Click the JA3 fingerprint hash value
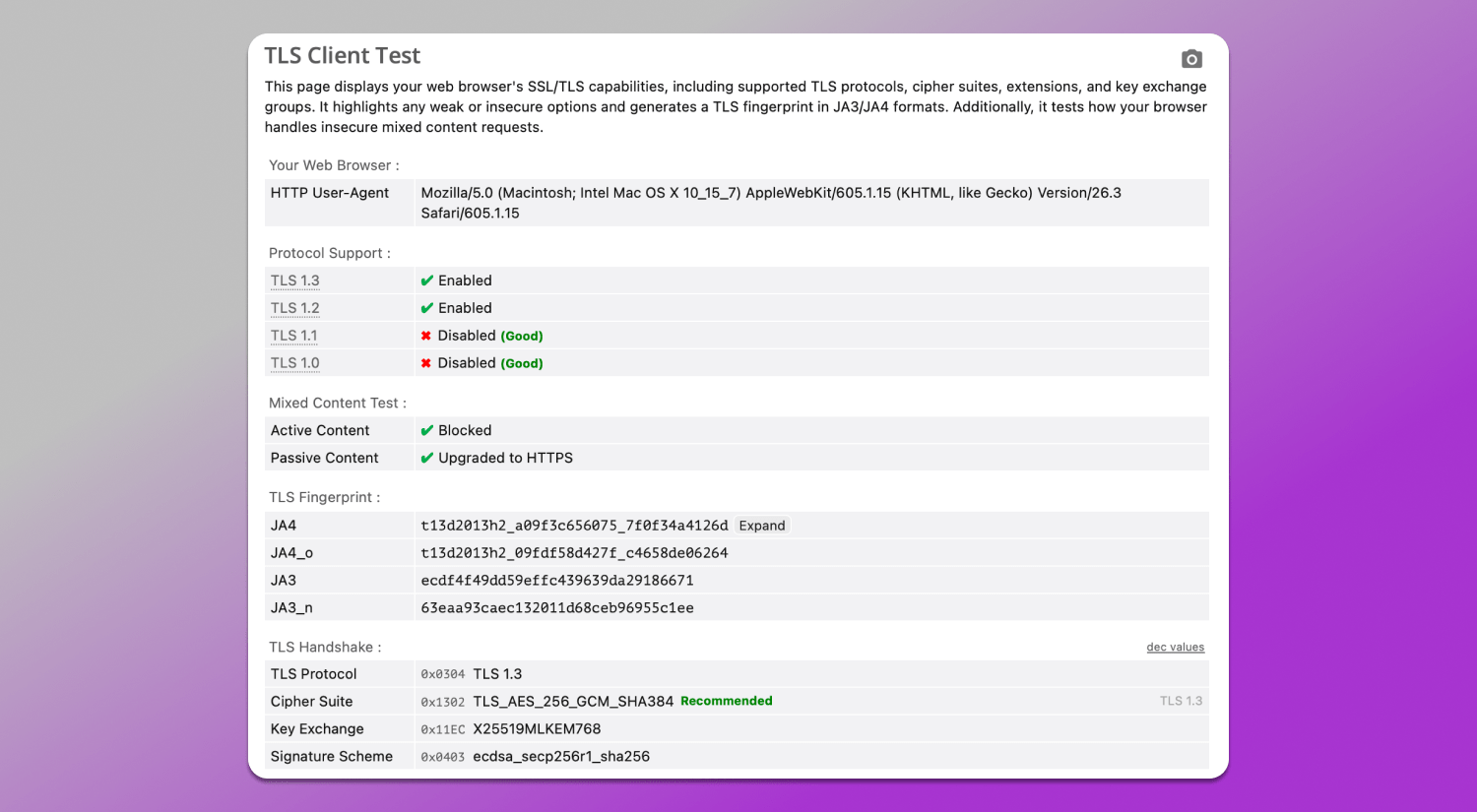The width and height of the screenshot is (1477, 812). coord(557,581)
